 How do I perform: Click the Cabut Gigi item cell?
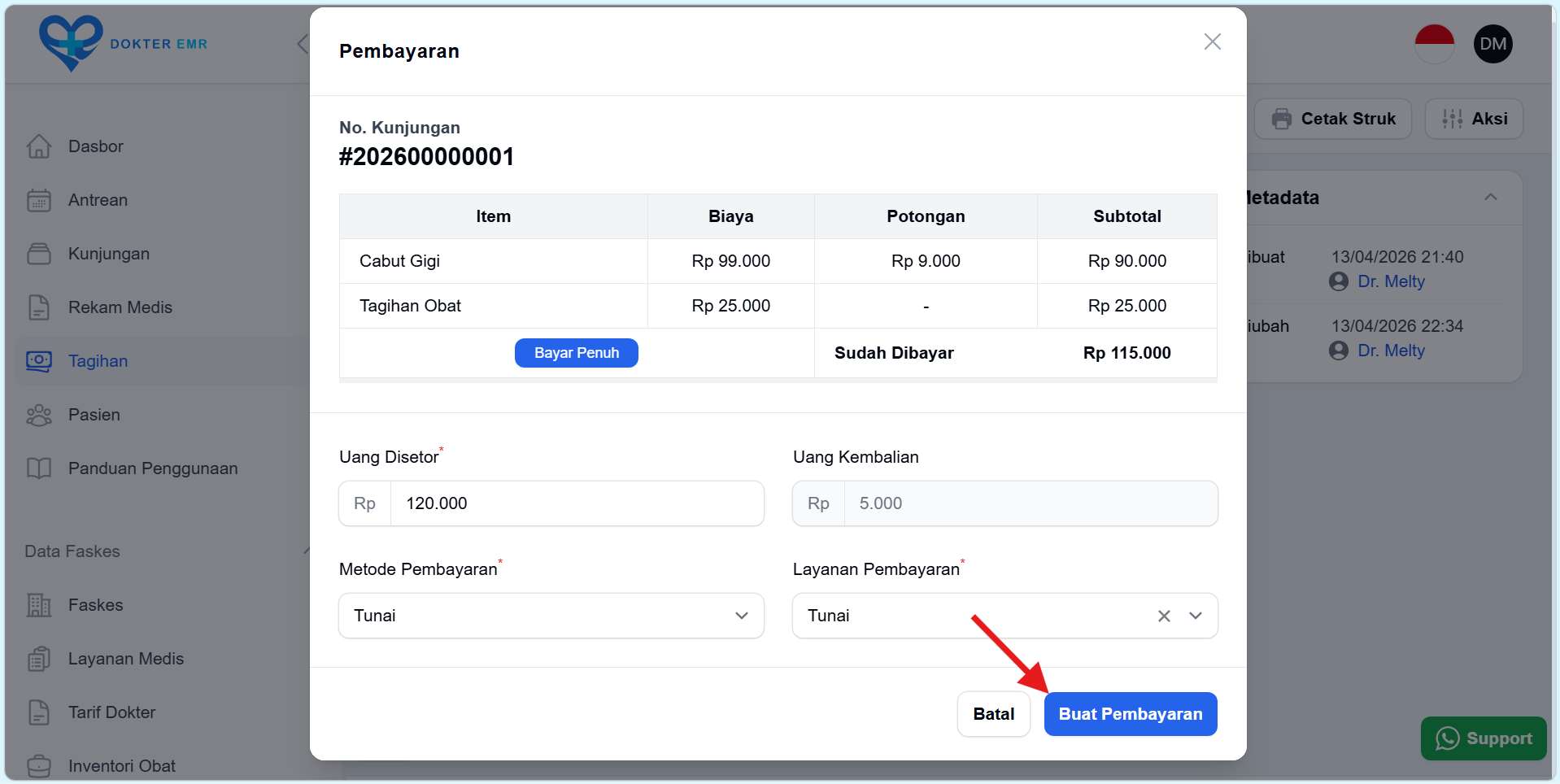click(x=494, y=261)
